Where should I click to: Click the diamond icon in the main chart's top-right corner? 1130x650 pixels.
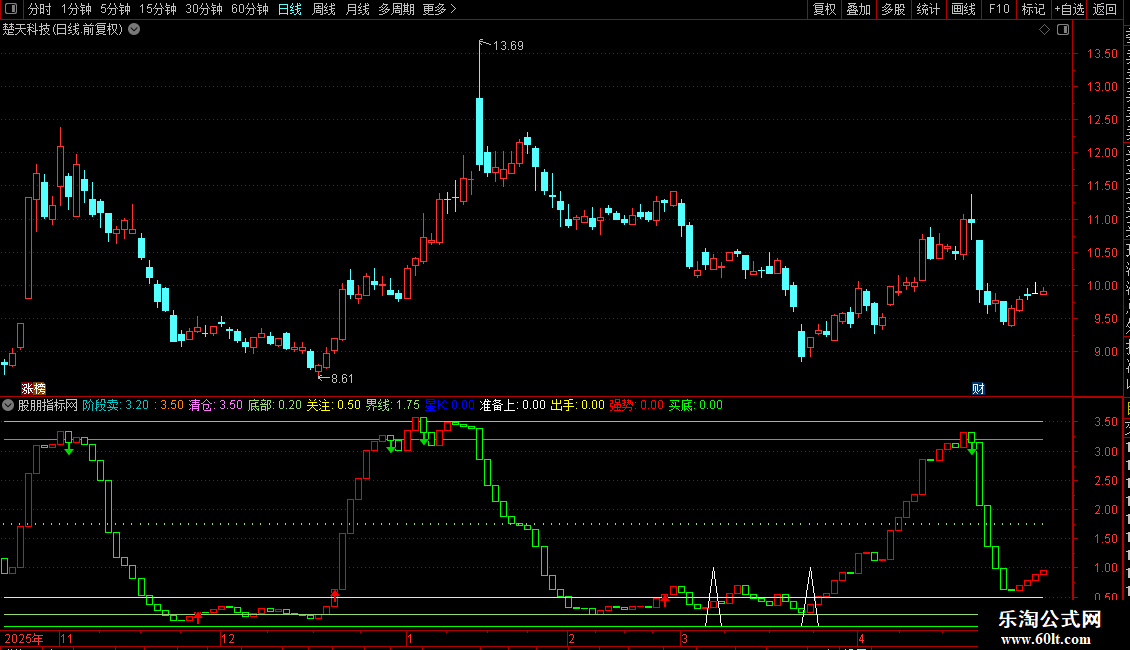tap(1044, 30)
